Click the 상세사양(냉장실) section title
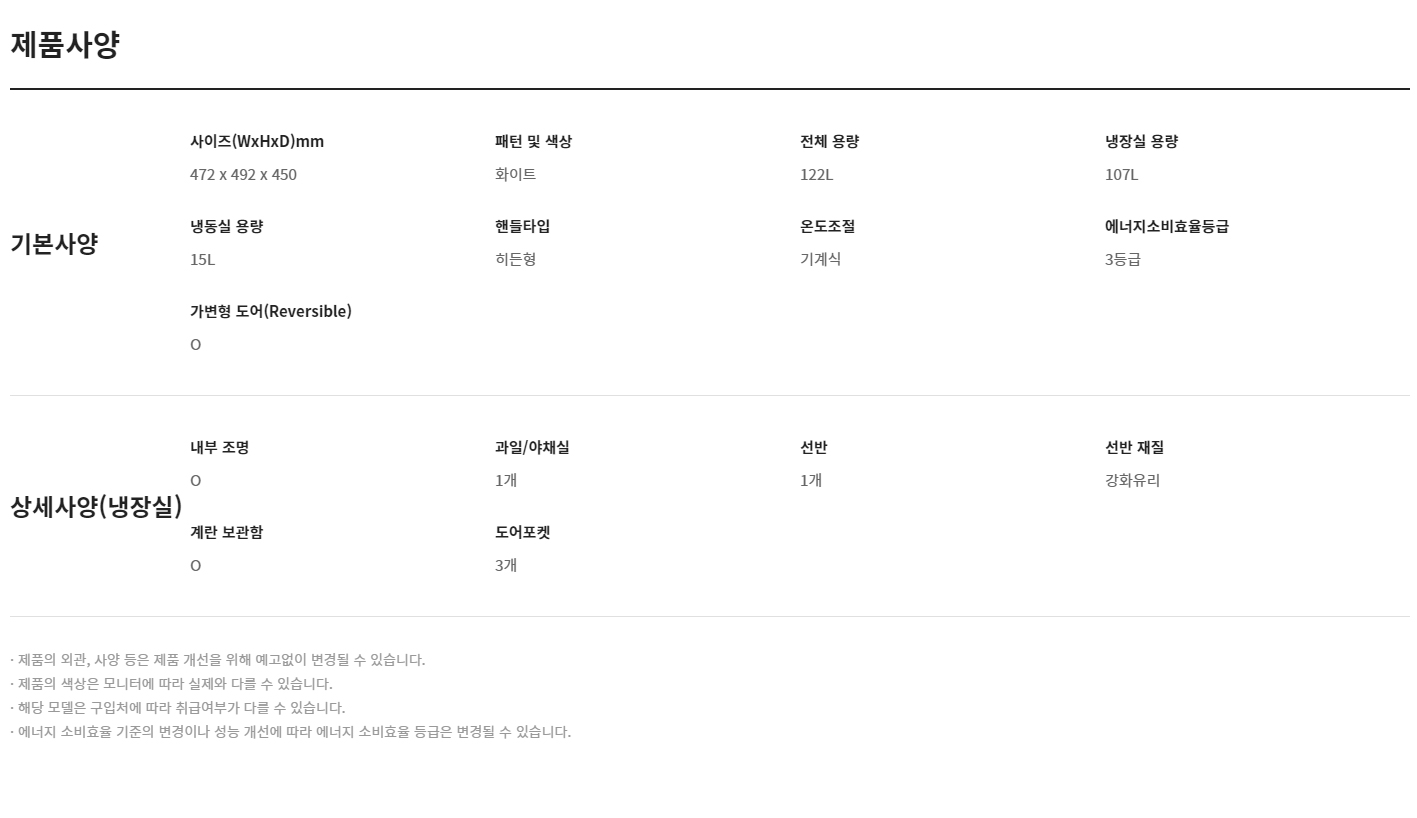This screenshot has height=818, width=1417. (x=96, y=507)
